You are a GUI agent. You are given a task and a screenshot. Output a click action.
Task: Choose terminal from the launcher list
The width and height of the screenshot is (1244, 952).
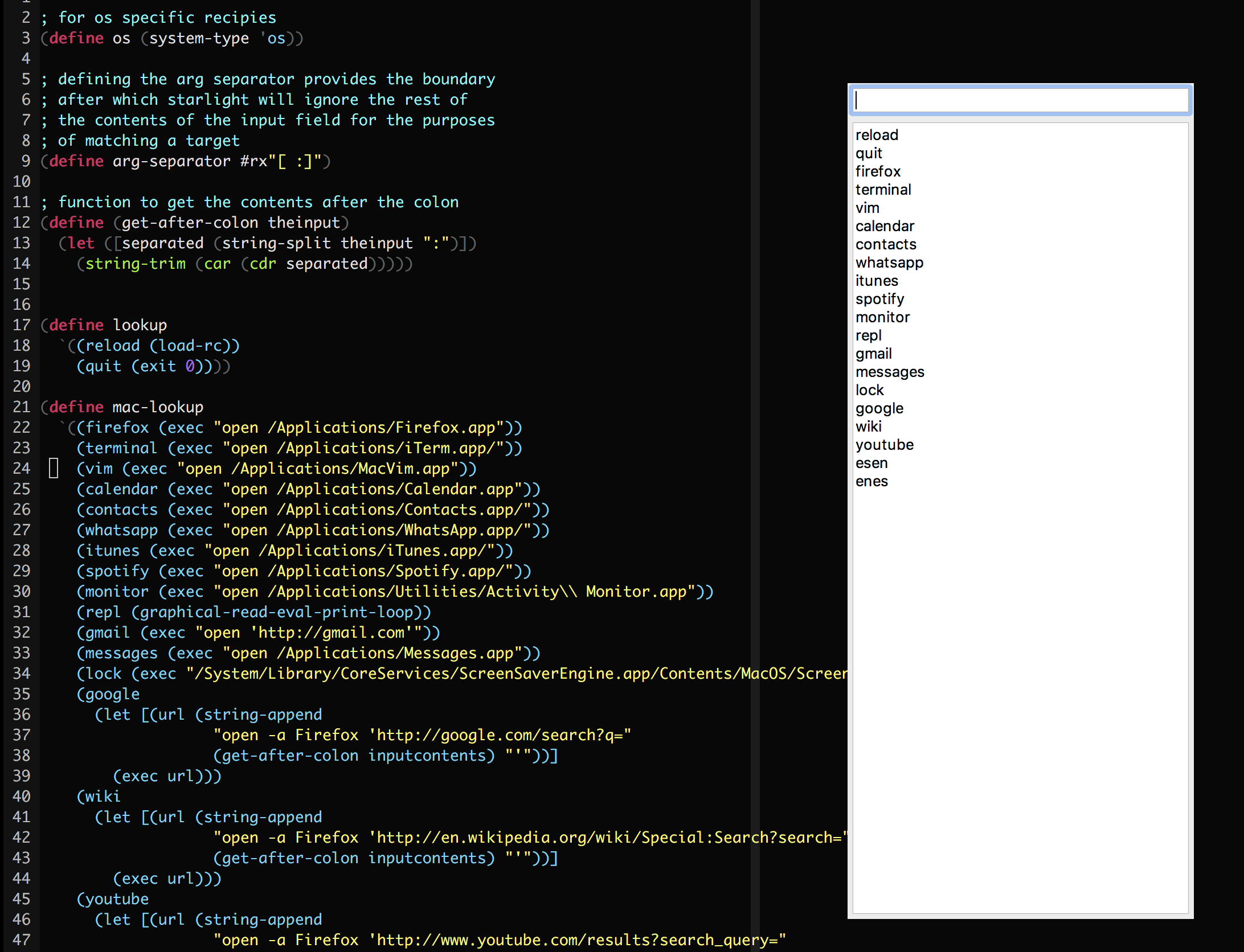pos(883,190)
